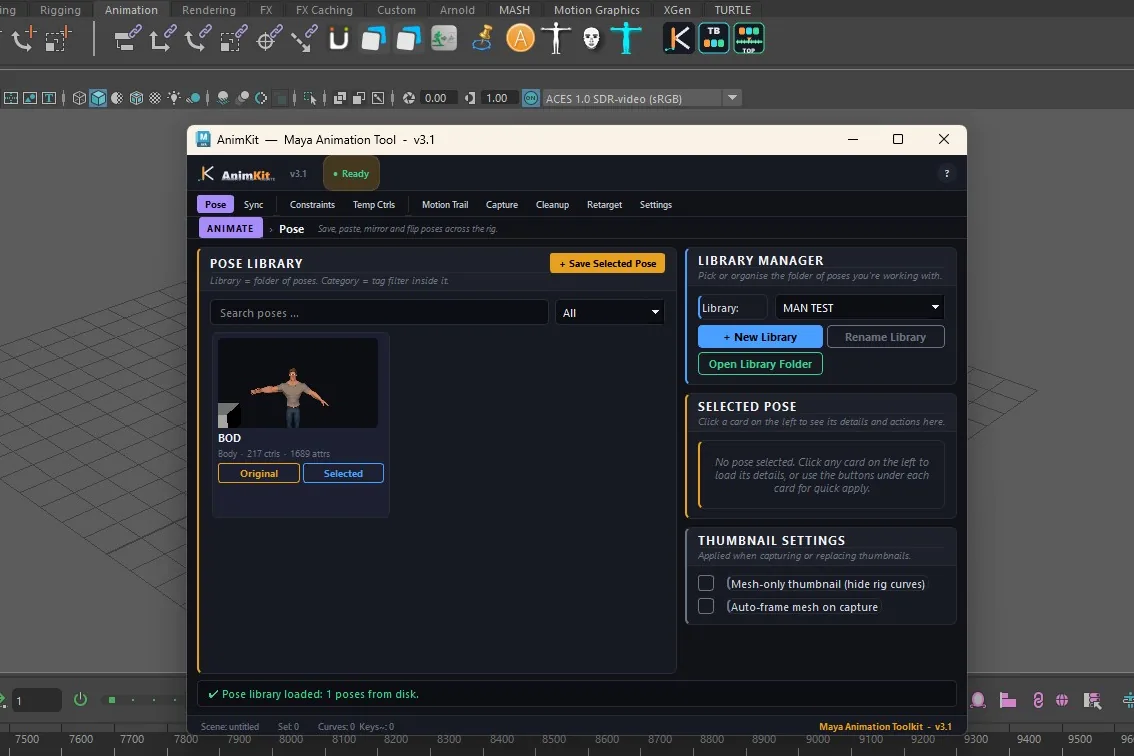Open the Motion Graphics shelf tab
This screenshot has width=1134, height=756.
click(597, 10)
